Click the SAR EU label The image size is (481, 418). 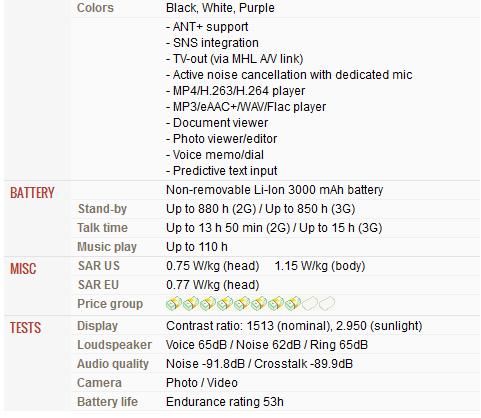pyautogui.click(x=98, y=285)
